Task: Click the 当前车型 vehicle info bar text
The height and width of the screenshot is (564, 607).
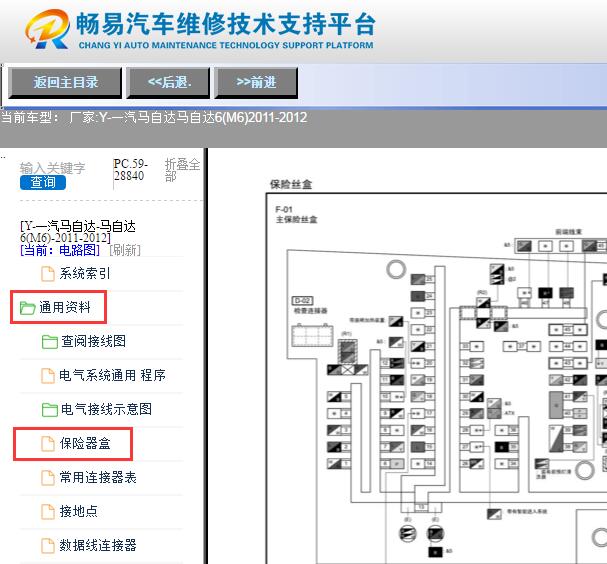Action: (x=154, y=117)
